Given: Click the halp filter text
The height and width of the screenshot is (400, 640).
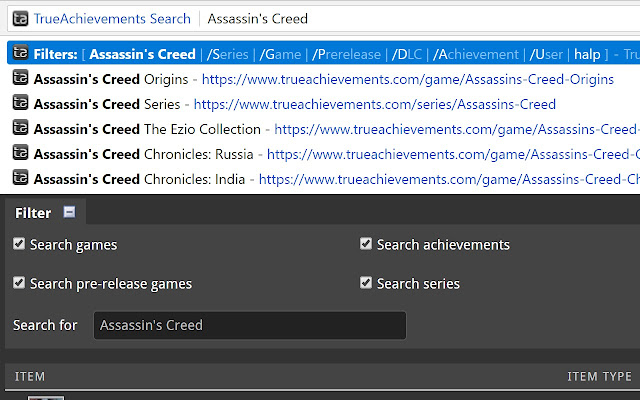Looking at the screenshot, I should pos(587,54).
